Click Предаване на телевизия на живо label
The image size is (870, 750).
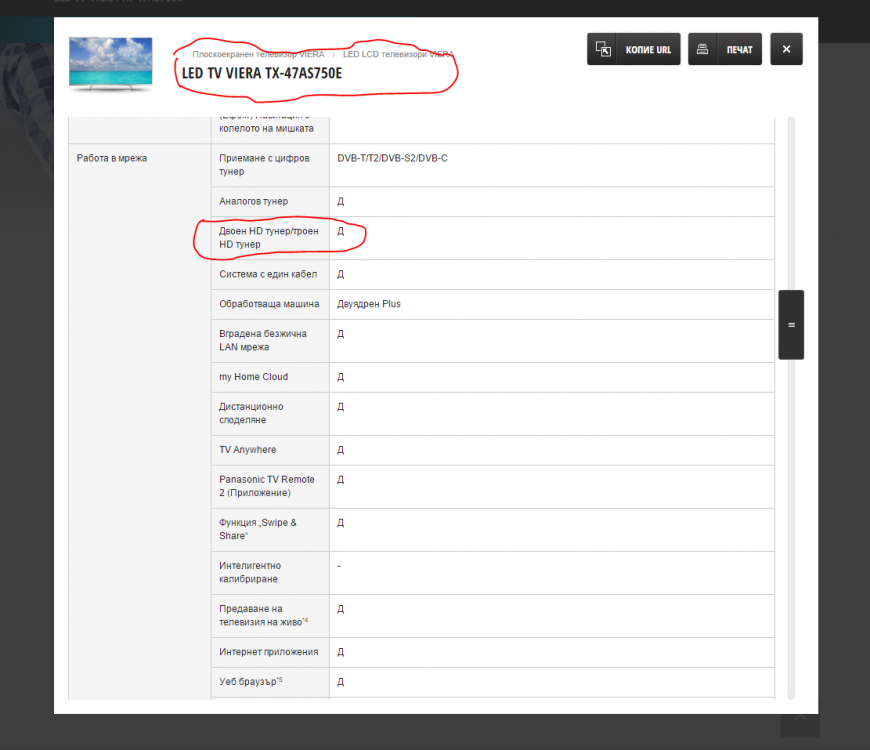tap(264, 616)
